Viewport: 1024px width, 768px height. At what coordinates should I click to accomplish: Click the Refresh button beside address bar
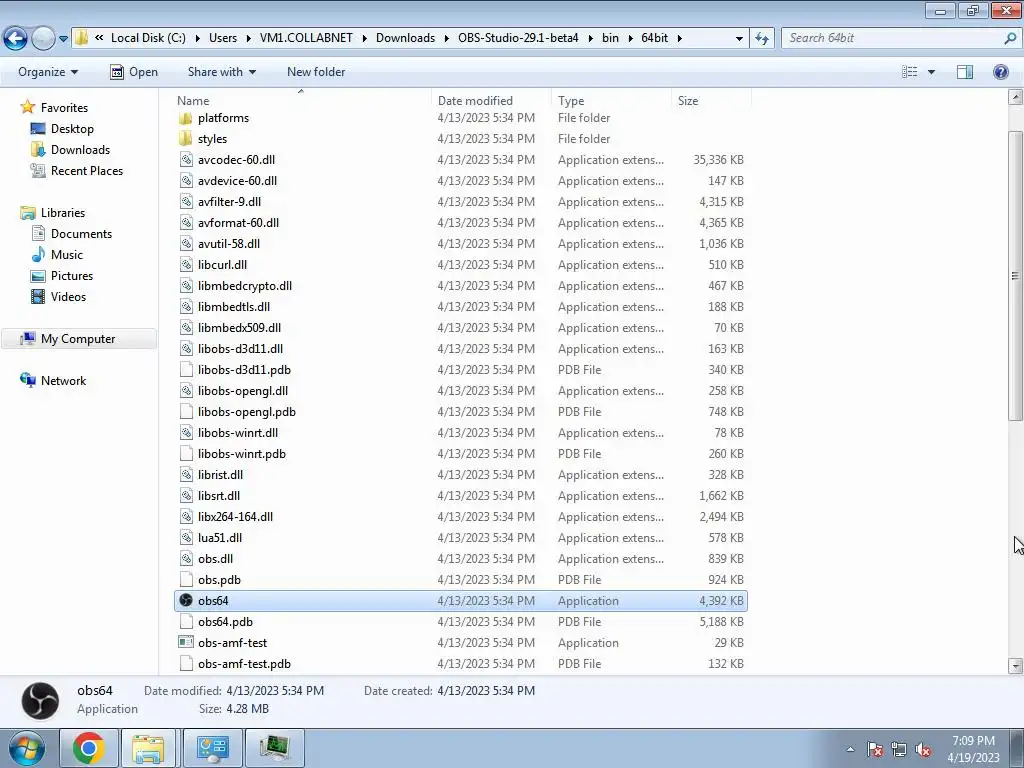pos(761,38)
